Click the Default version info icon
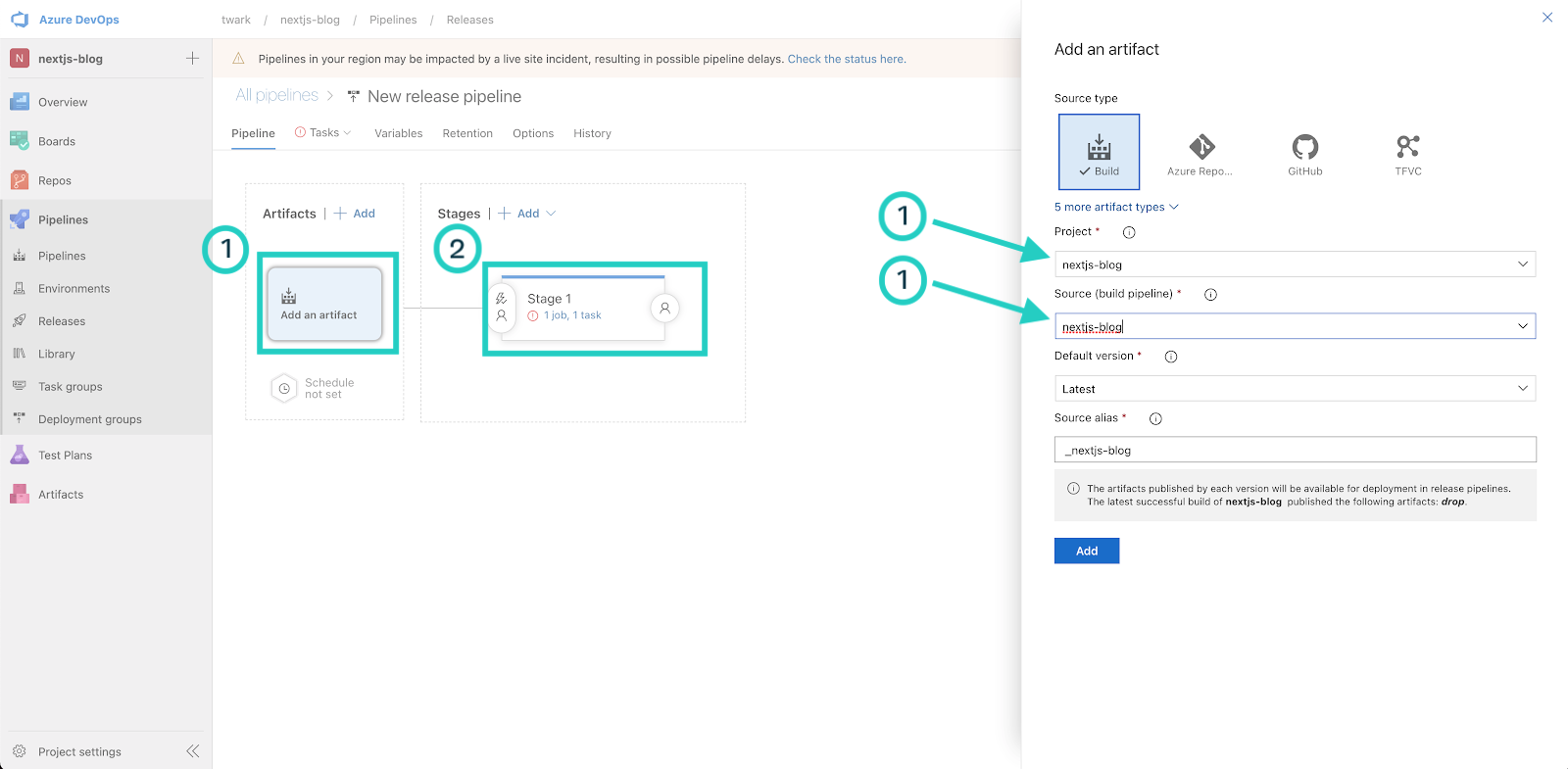The height and width of the screenshot is (769, 1568). (1171, 357)
